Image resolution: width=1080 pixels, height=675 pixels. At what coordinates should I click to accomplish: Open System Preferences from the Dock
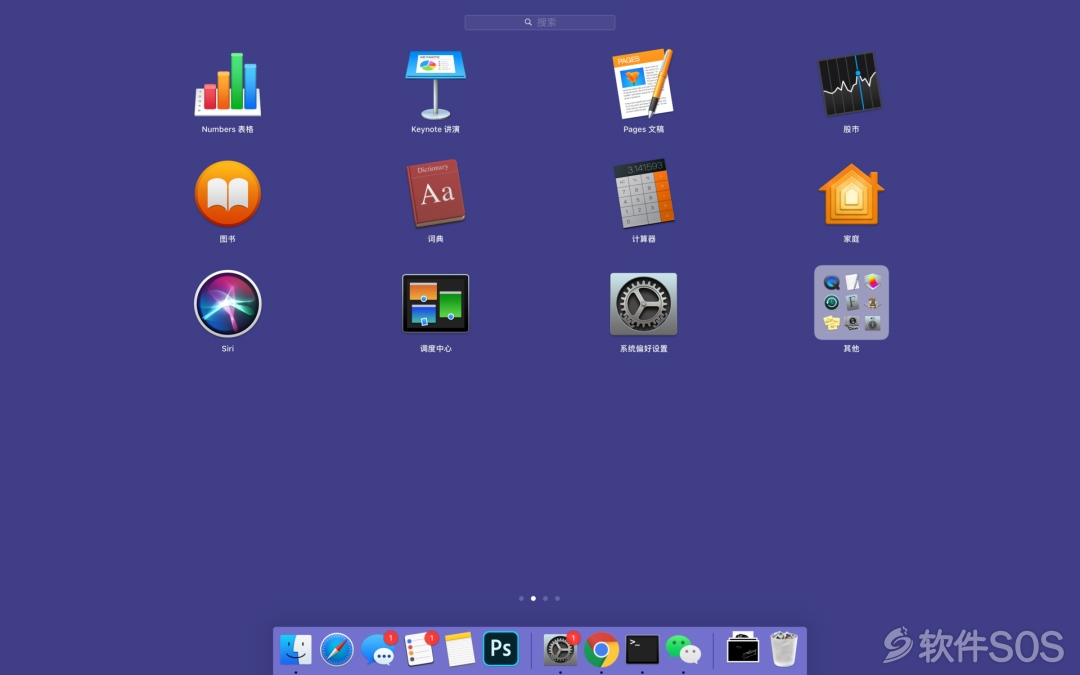coord(560,649)
